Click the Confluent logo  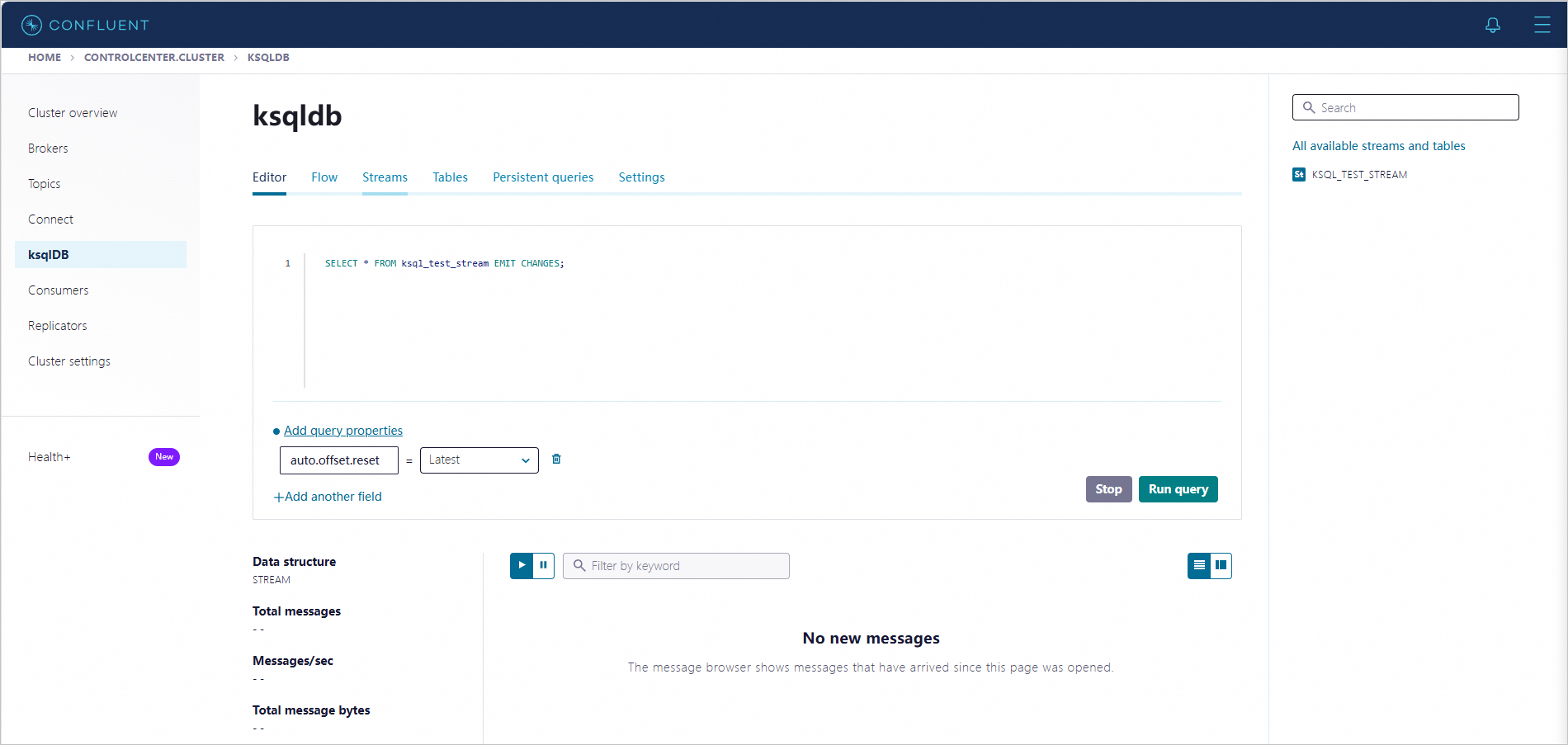pos(85,25)
